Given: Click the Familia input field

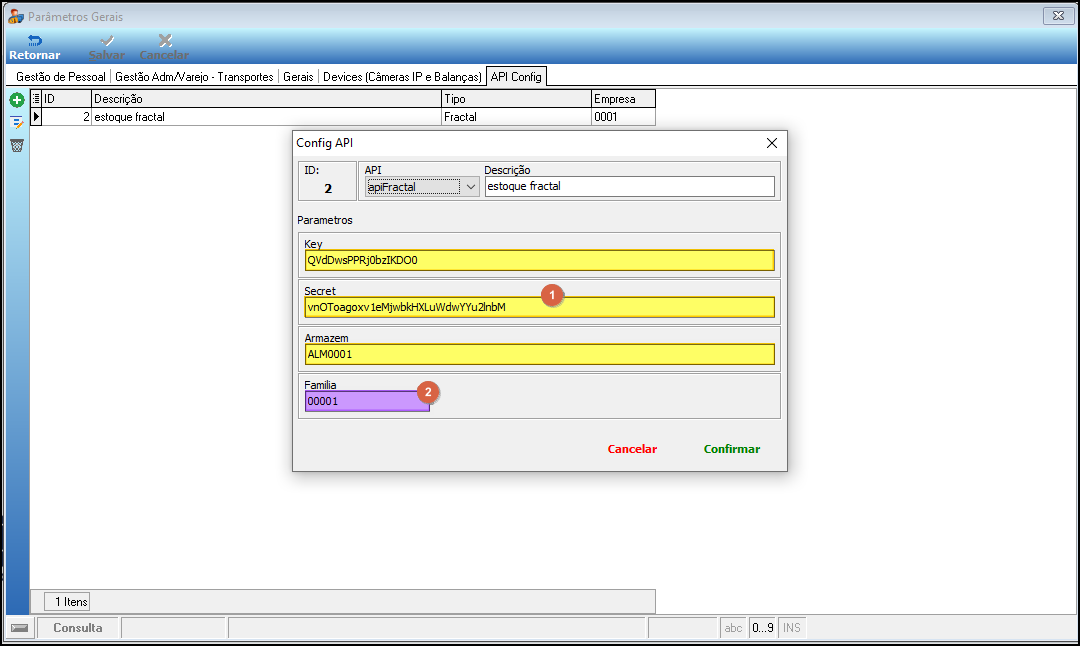Looking at the screenshot, I should [x=367, y=401].
